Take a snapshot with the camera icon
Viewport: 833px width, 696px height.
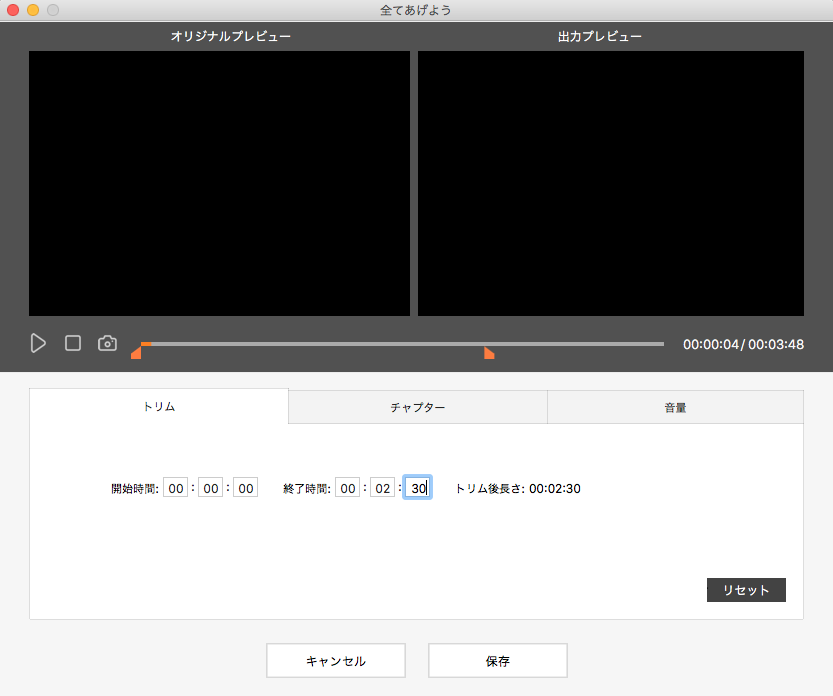point(107,343)
